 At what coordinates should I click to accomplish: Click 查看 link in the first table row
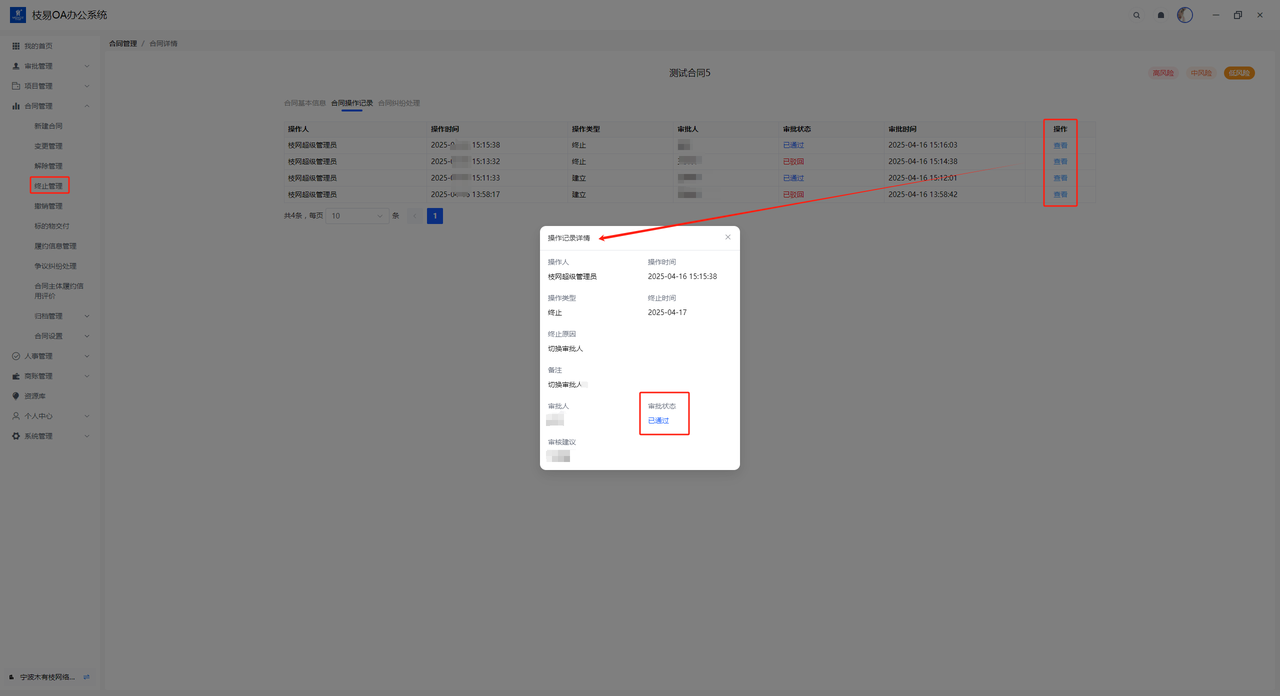(x=1060, y=145)
